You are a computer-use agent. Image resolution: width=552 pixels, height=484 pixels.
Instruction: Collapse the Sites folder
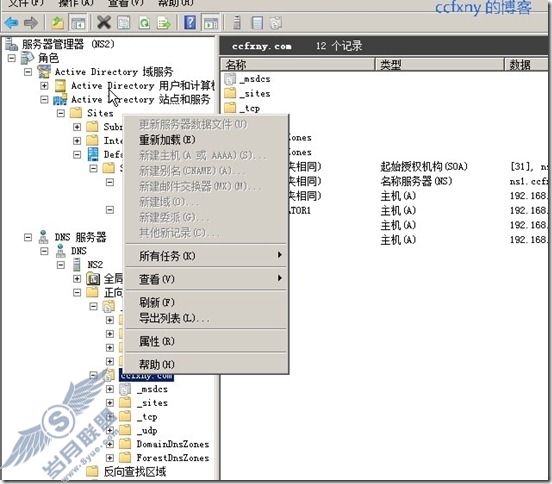point(61,113)
